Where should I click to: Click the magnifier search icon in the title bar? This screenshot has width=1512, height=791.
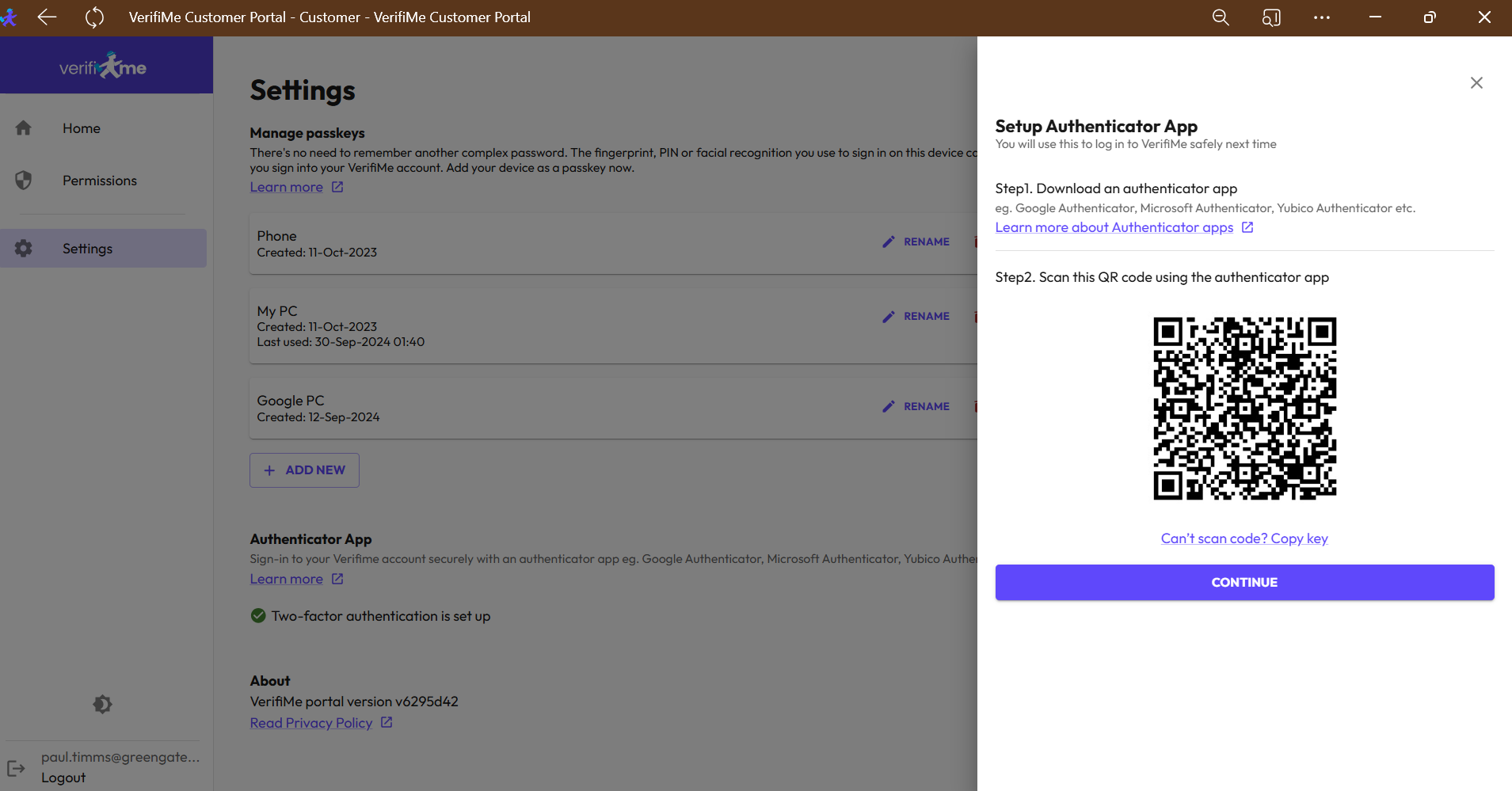coord(1221,17)
